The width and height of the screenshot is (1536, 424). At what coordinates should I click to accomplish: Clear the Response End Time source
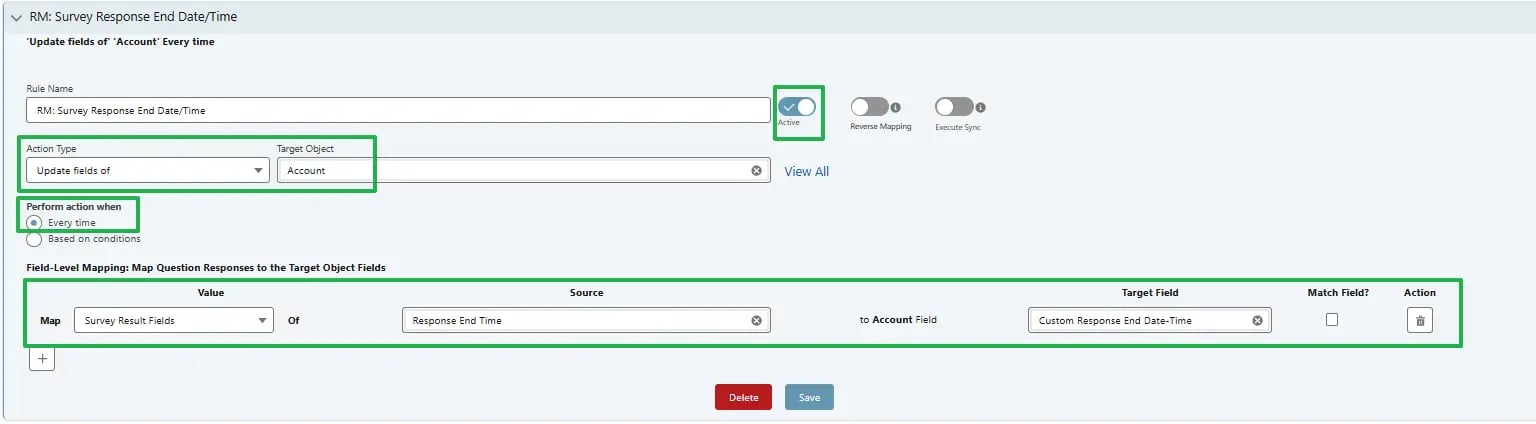pos(756,320)
